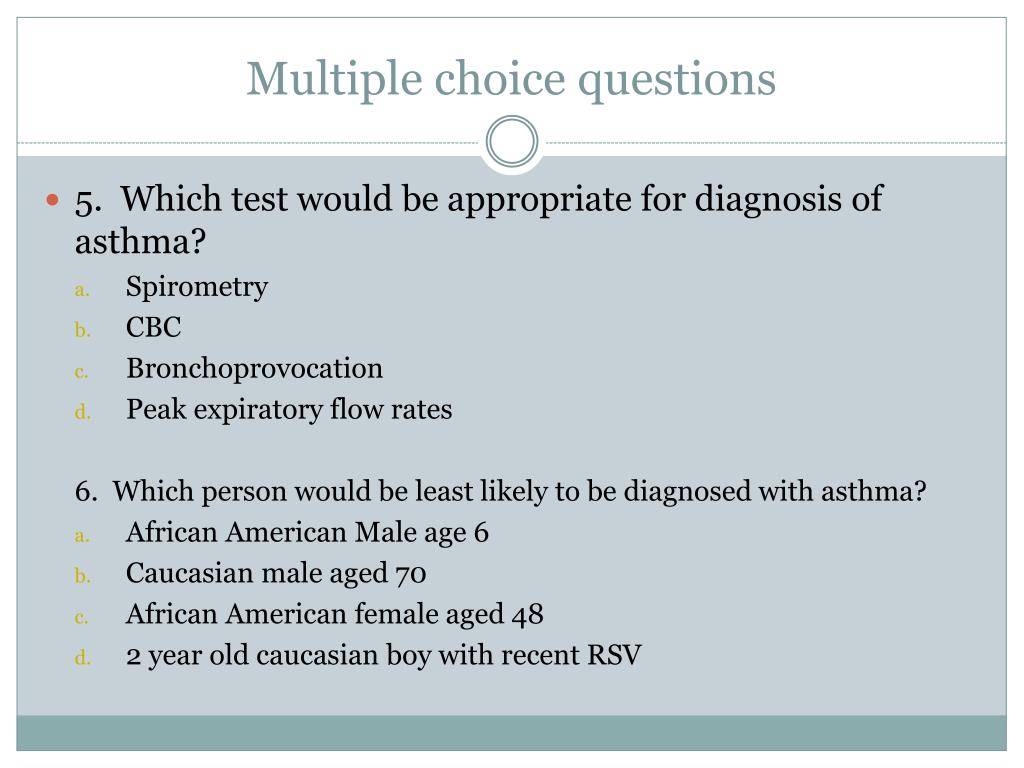Click the teal footer bar of slide
Screen dimensions: 1024x768
[x=511, y=733]
